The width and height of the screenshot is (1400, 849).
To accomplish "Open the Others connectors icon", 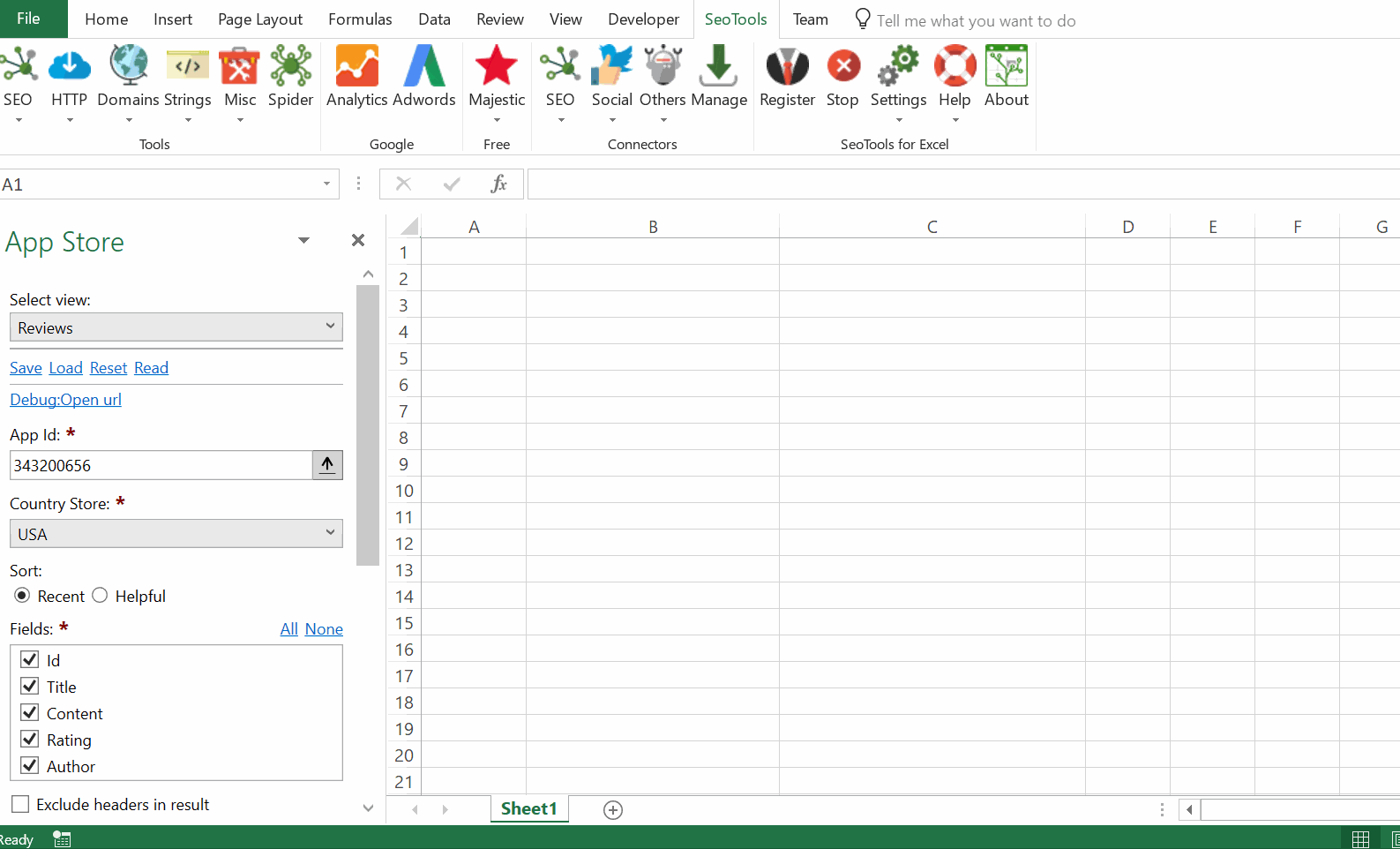I will pyautogui.click(x=663, y=66).
